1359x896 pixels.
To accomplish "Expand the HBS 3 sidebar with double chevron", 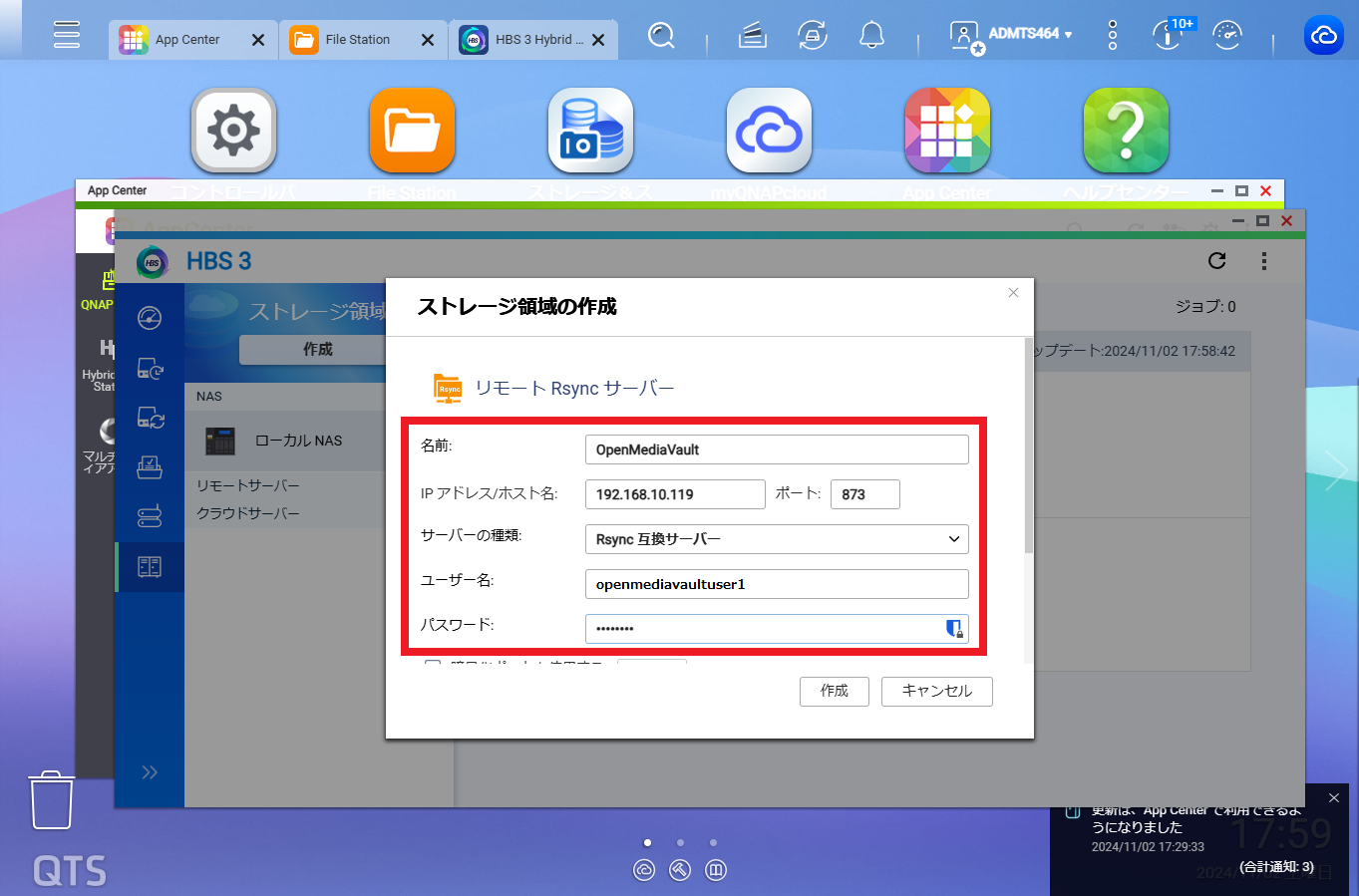I will tap(150, 772).
